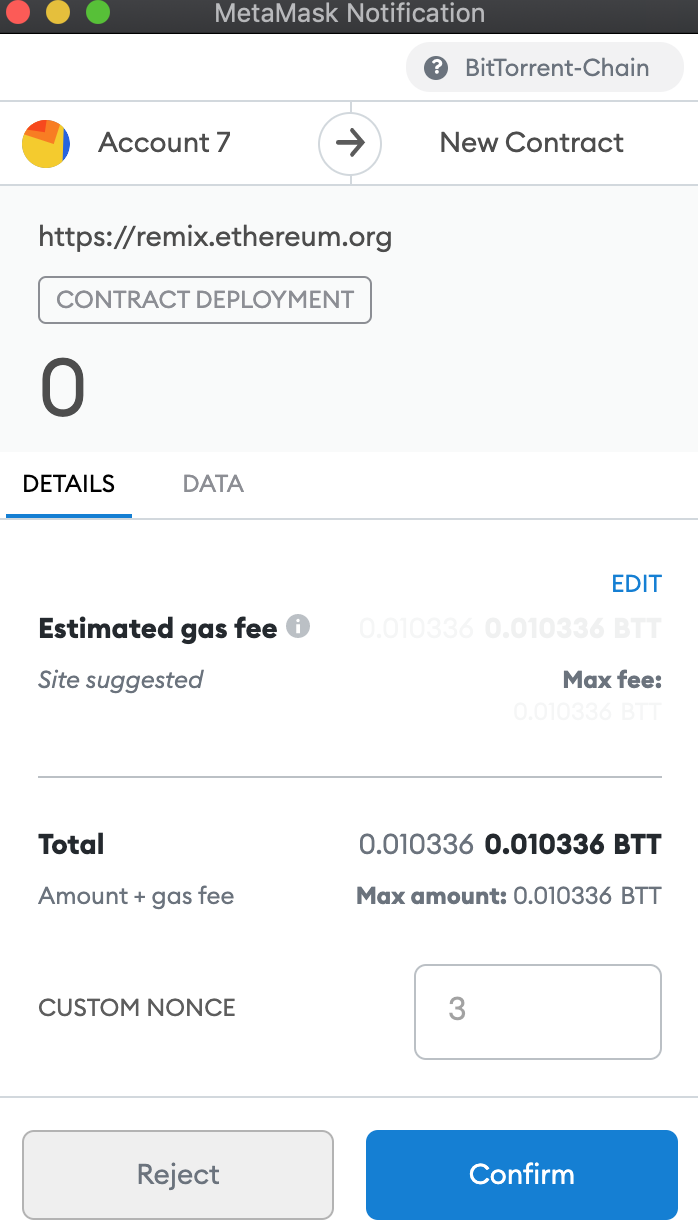The width and height of the screenshot is (698, 1228).
Task: Open the BitTorrent-Chain network pill
Action: (545, 68)
